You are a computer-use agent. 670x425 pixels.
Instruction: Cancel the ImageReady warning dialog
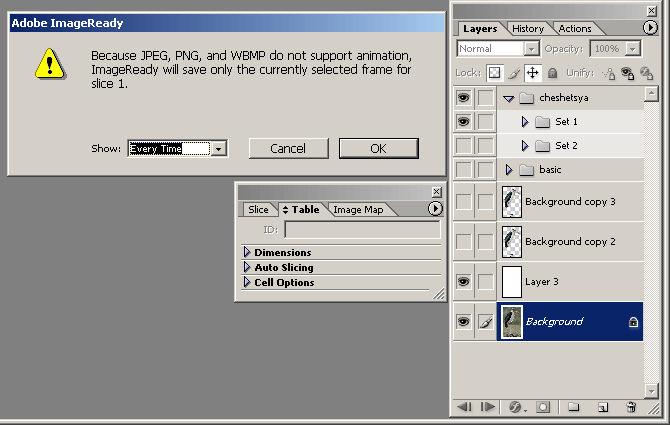pyautogui.click(x=288, y=148)
